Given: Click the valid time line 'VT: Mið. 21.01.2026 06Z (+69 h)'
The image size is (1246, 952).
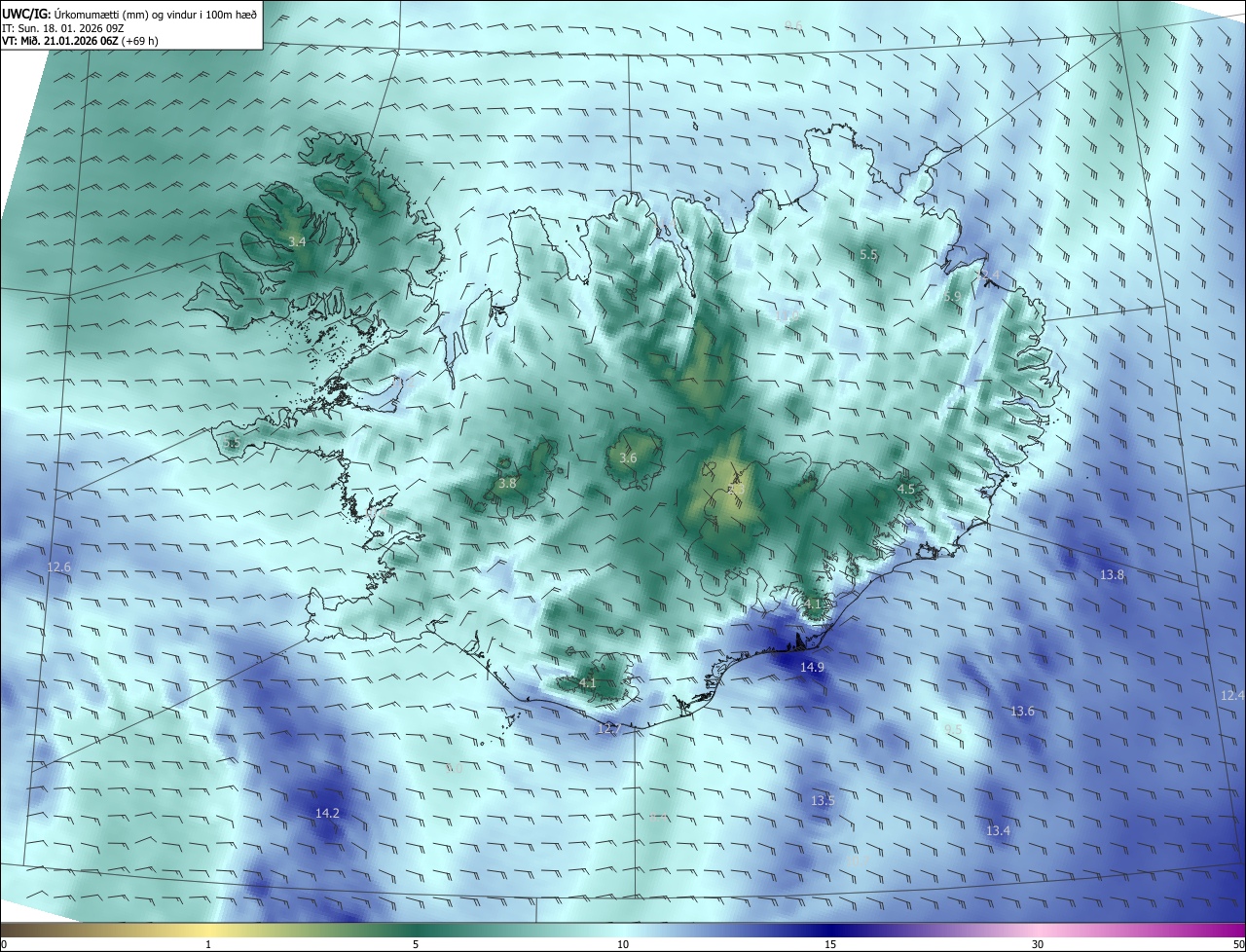Looking at the screenshot, I should (80, 41).
